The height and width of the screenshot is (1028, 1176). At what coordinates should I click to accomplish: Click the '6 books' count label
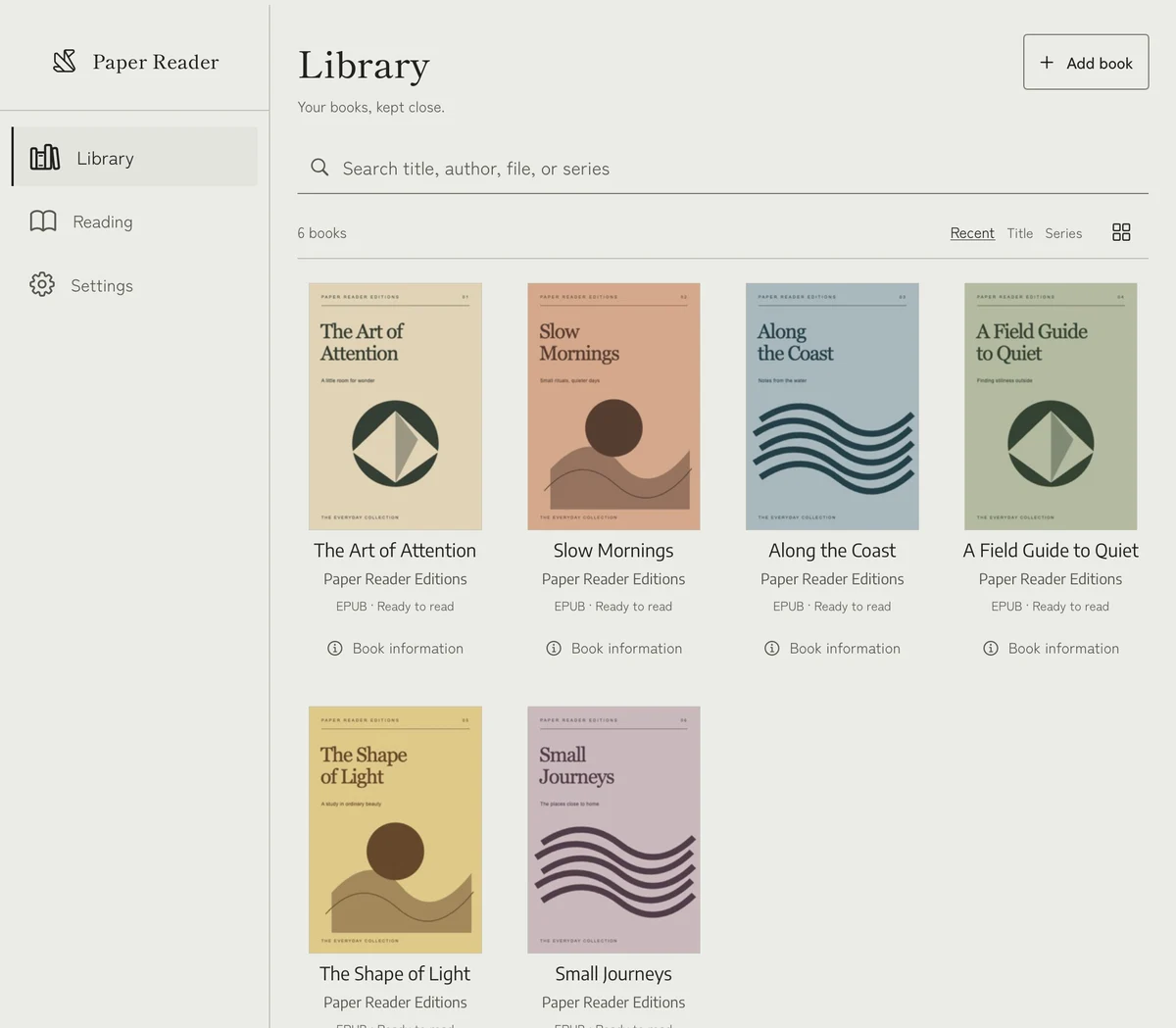(321, 233)
